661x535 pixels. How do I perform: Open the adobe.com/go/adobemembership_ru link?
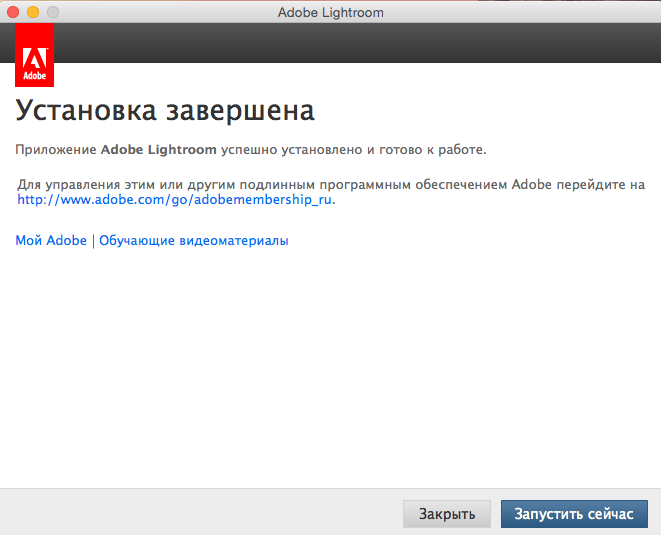click(x=175, y=199)
